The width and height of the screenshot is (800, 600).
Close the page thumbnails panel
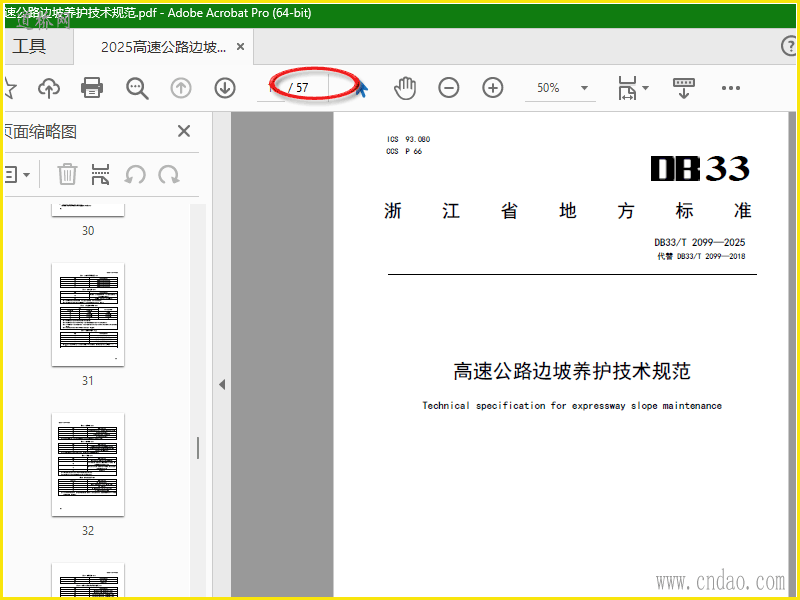[184, 131]
